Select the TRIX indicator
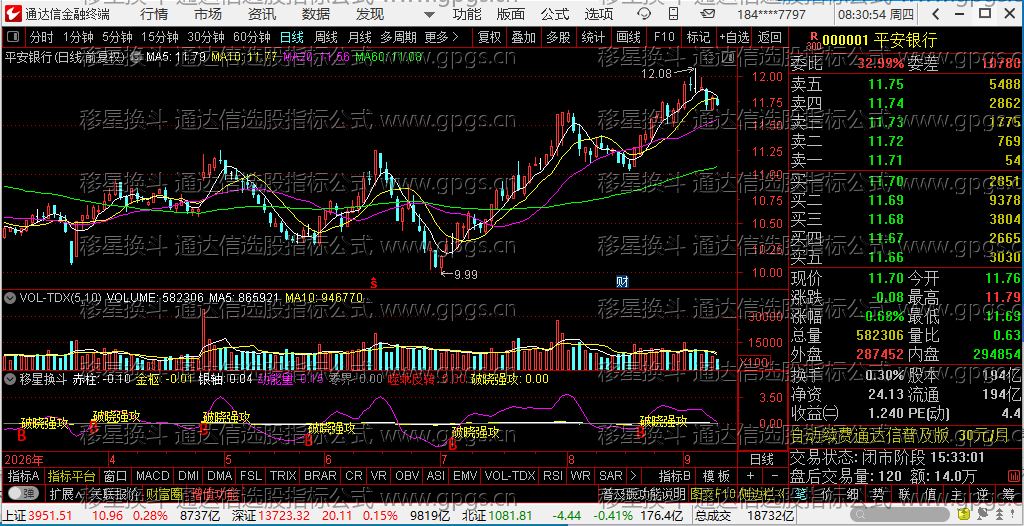The image size is (1024, 526). [283, 476]
